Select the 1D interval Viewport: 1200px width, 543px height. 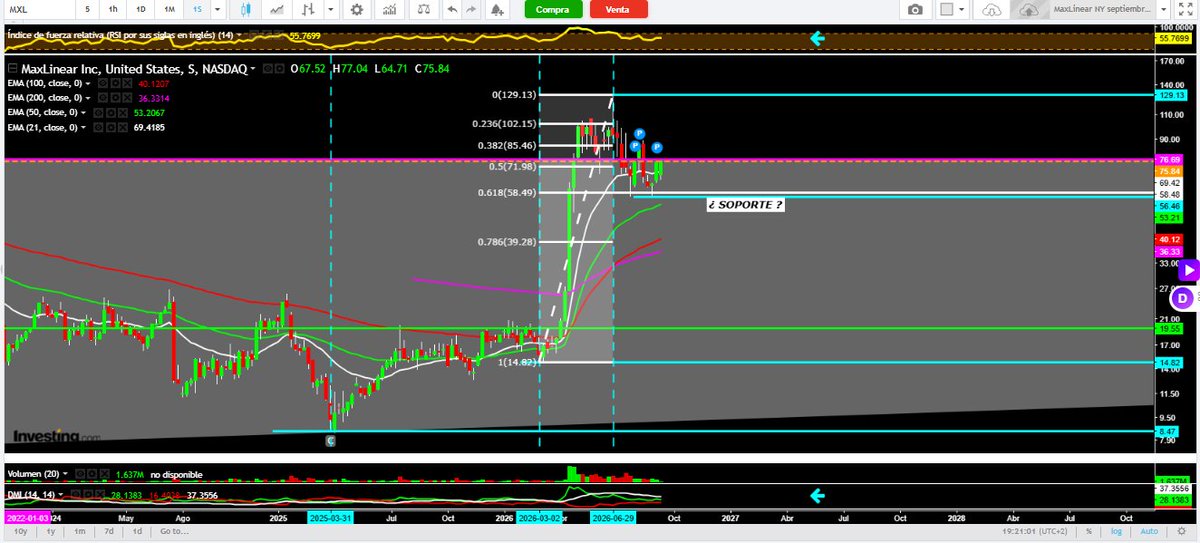click(141, 9)
